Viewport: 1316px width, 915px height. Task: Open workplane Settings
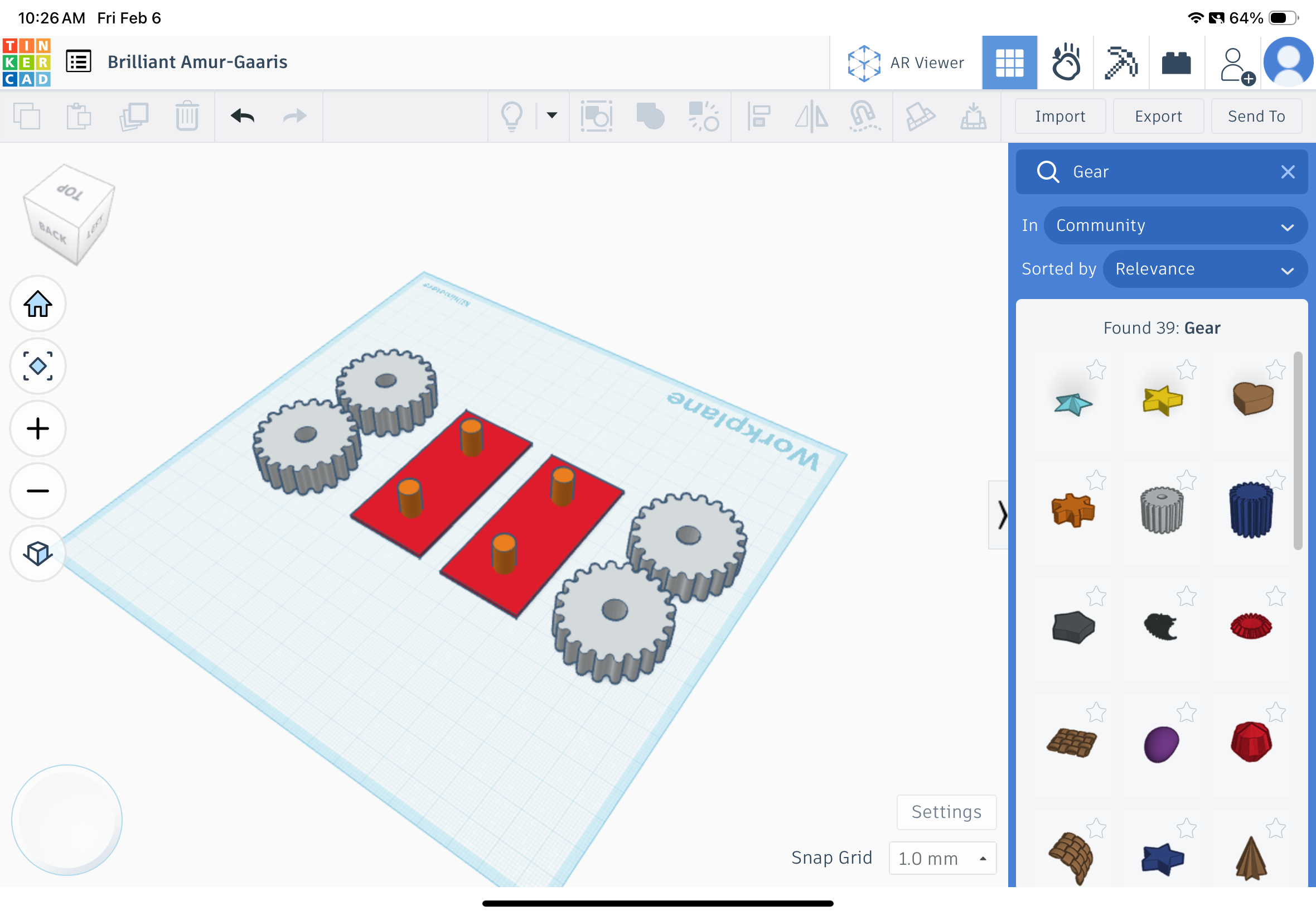point(946,812)
